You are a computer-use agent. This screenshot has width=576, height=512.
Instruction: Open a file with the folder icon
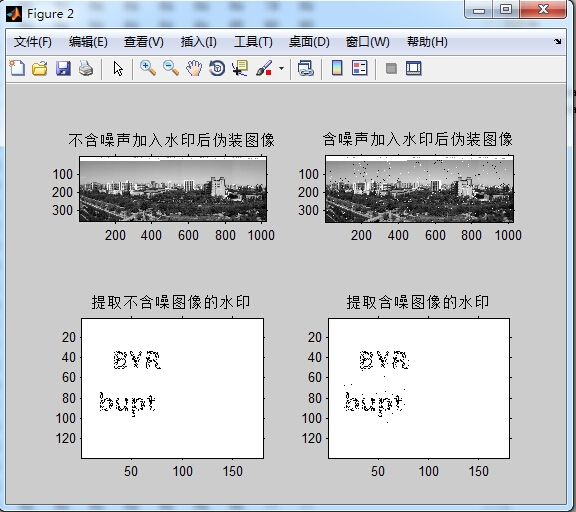[x=40, y=68]
